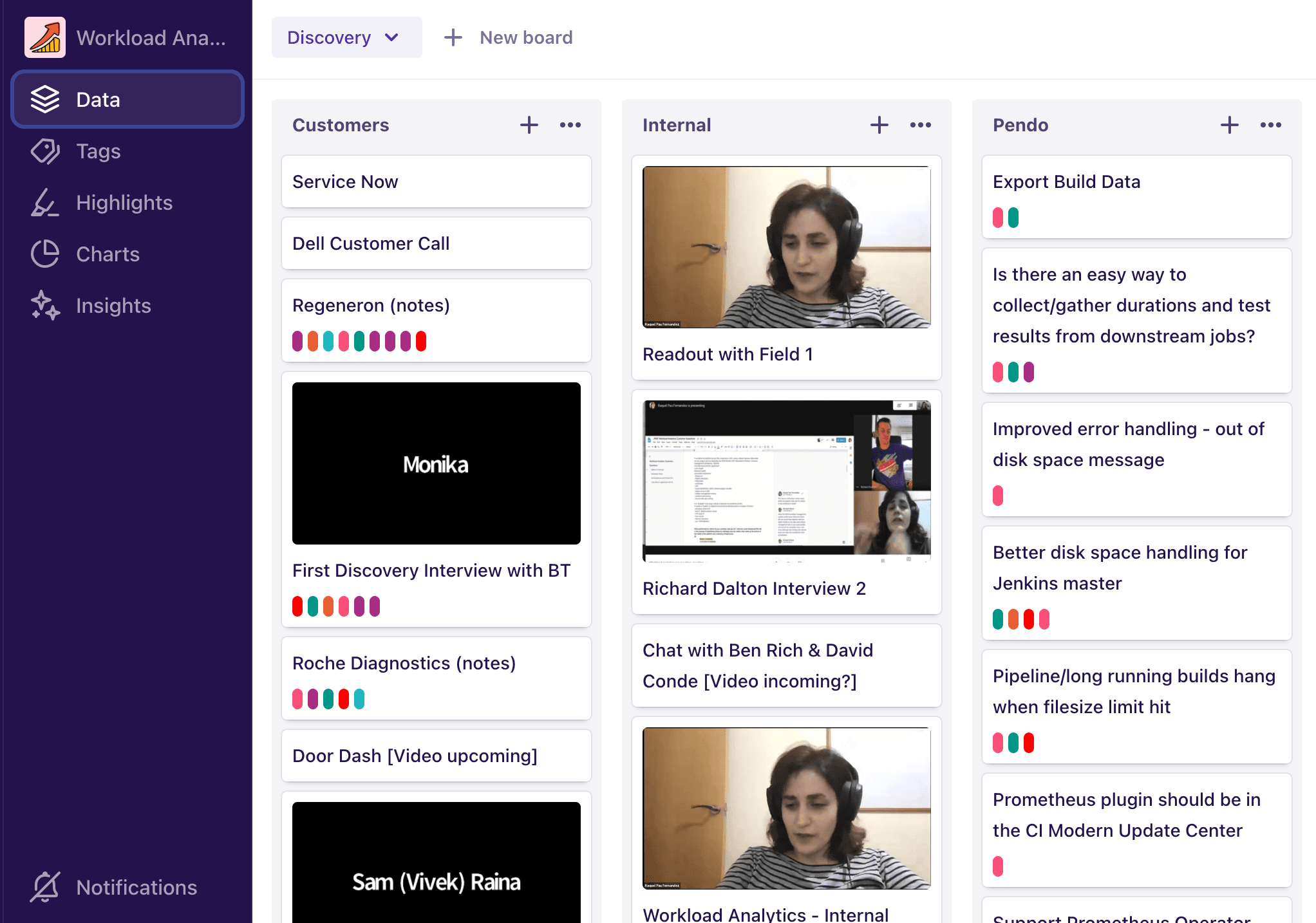The width and height of the screenshot is (1316, 923).
Task: Click the Data layers icon
Action: pos(45,99)
